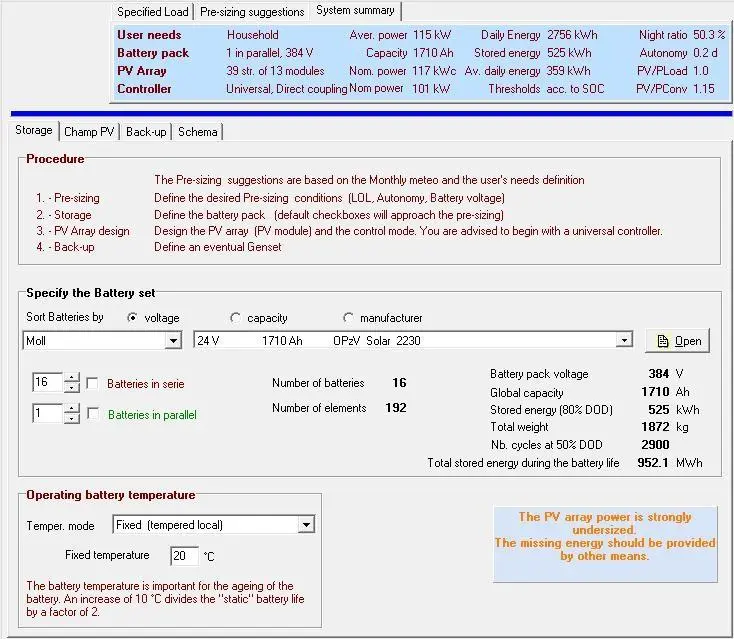Click the Open button with document icon
Screen dimensions: 734x639
click(x=677, y=341)
